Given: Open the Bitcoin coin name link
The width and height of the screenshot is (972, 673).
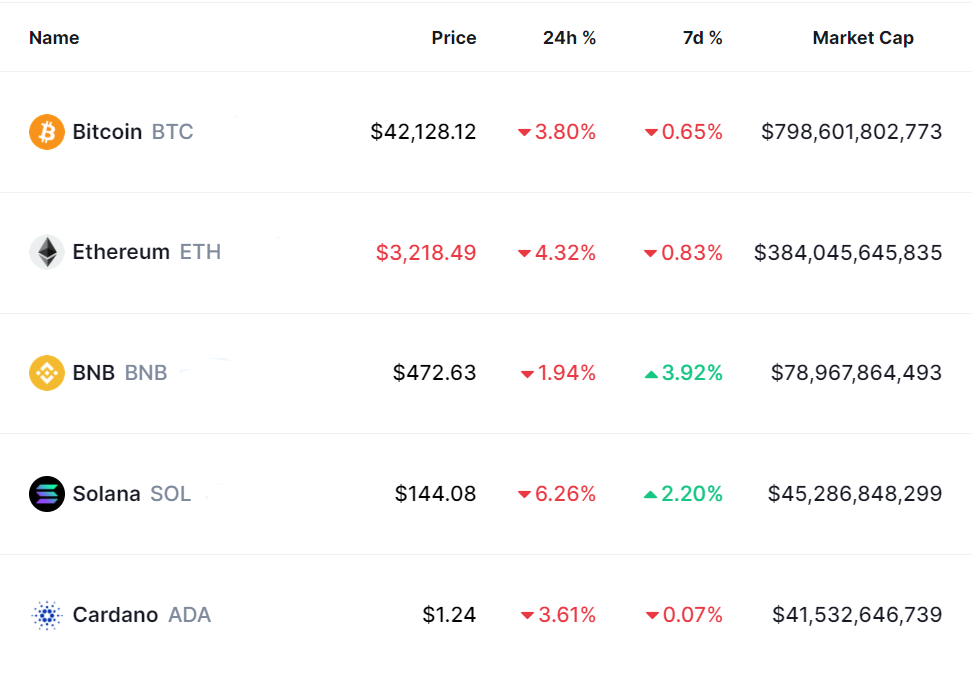Looking at the screenshot, I should (107, 132).
